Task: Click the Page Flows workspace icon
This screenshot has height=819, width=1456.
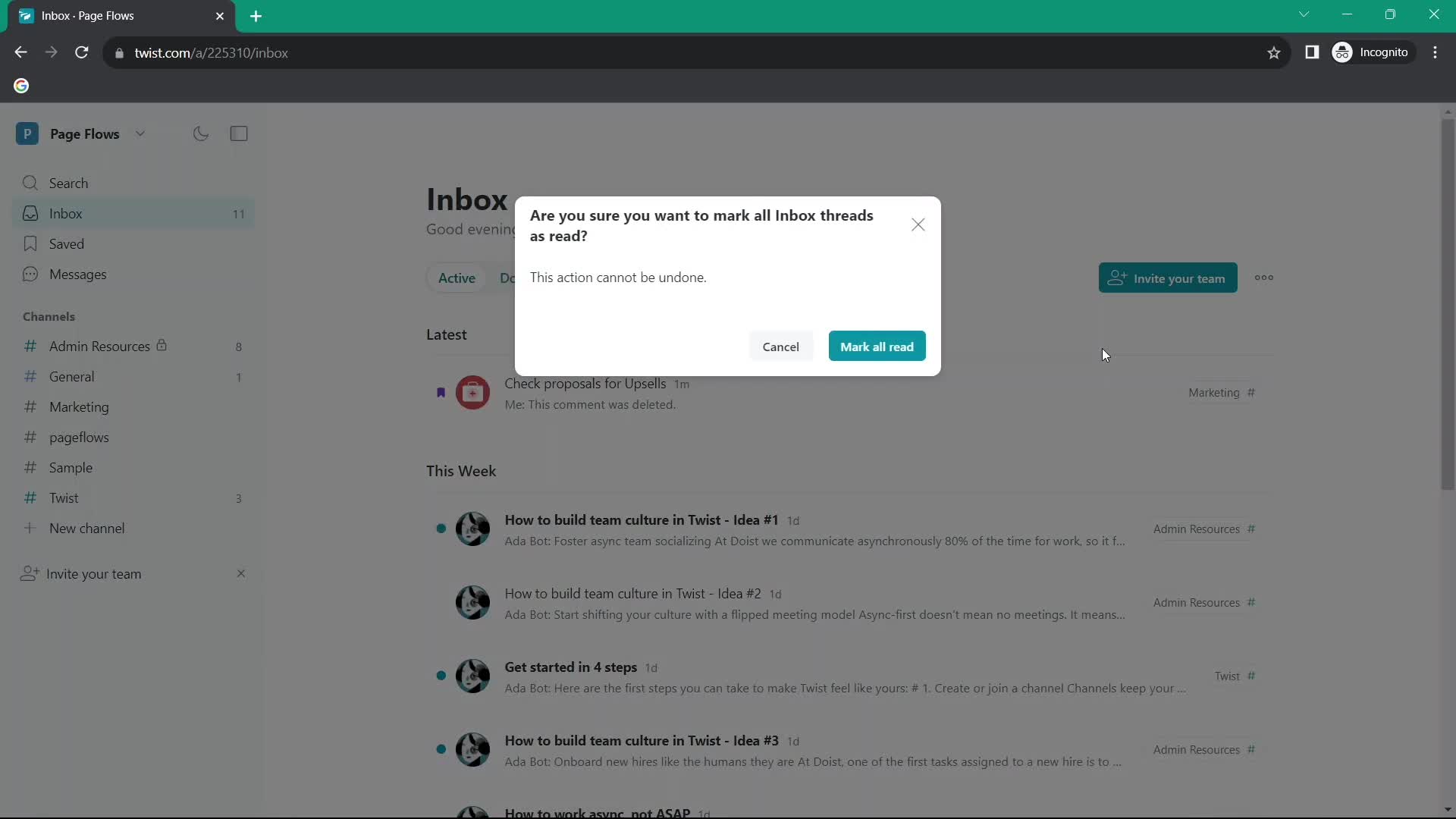Action: 27,133
